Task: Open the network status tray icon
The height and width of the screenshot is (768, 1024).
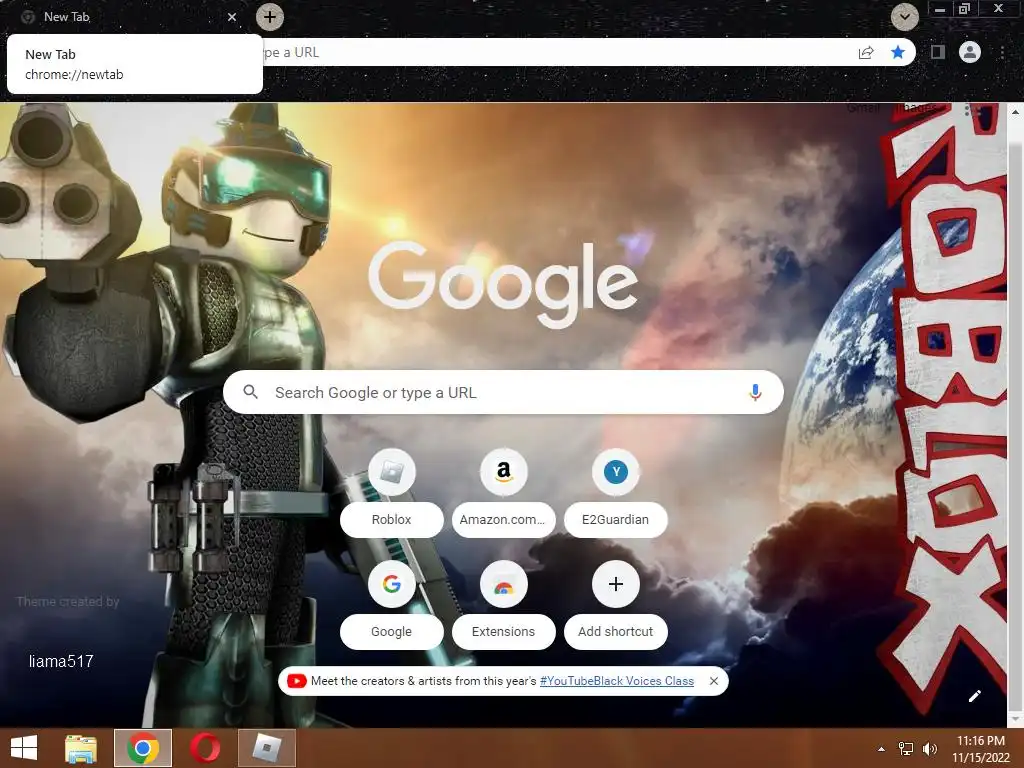Action: click(x=906, y=749)
